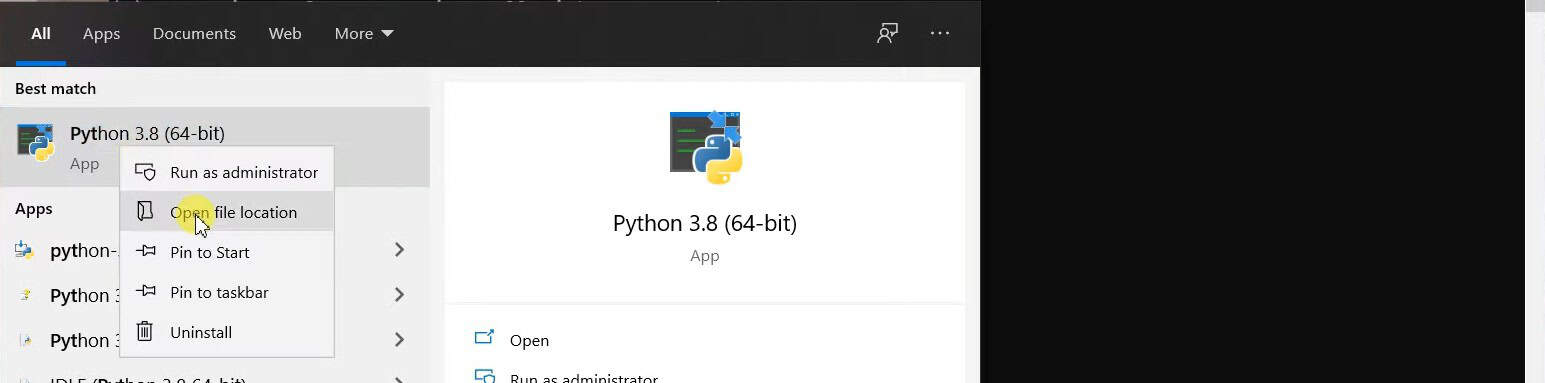Click the Open icon in the right pane
The width and height of the screenshot is (1545, 383).
(x=484, y=339)
